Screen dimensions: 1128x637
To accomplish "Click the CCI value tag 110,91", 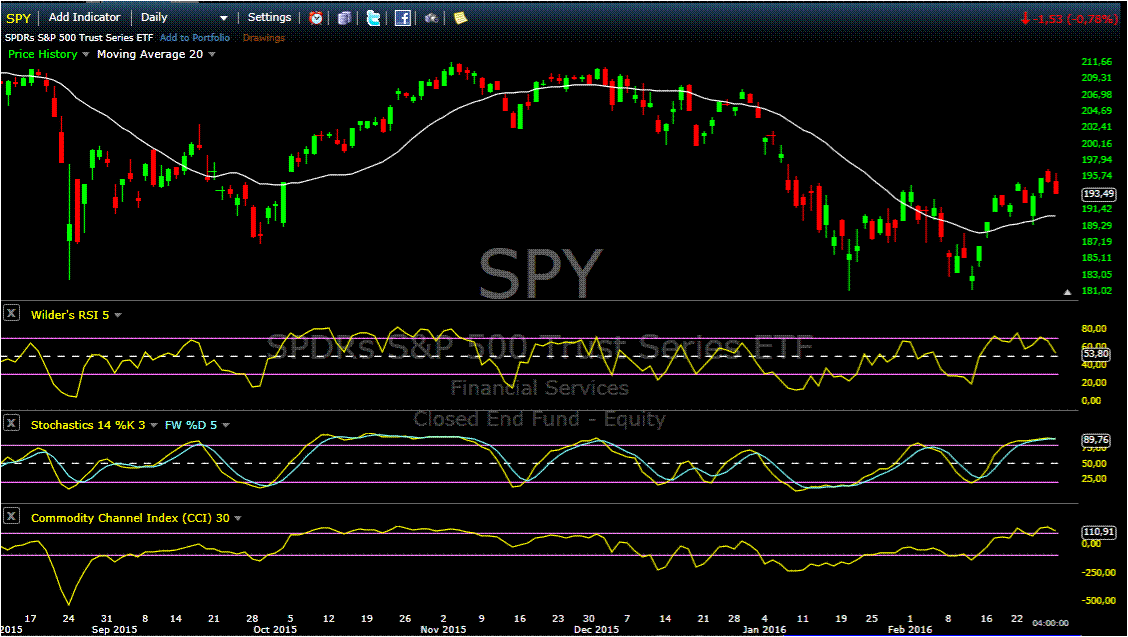I will tap(1099, 531).
